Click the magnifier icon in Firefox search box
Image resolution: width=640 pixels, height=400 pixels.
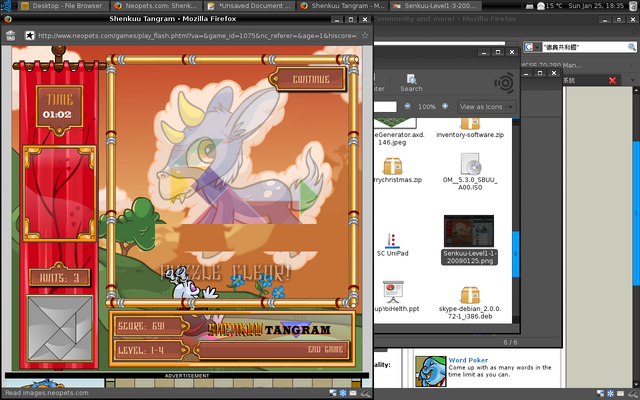point(631,47)
